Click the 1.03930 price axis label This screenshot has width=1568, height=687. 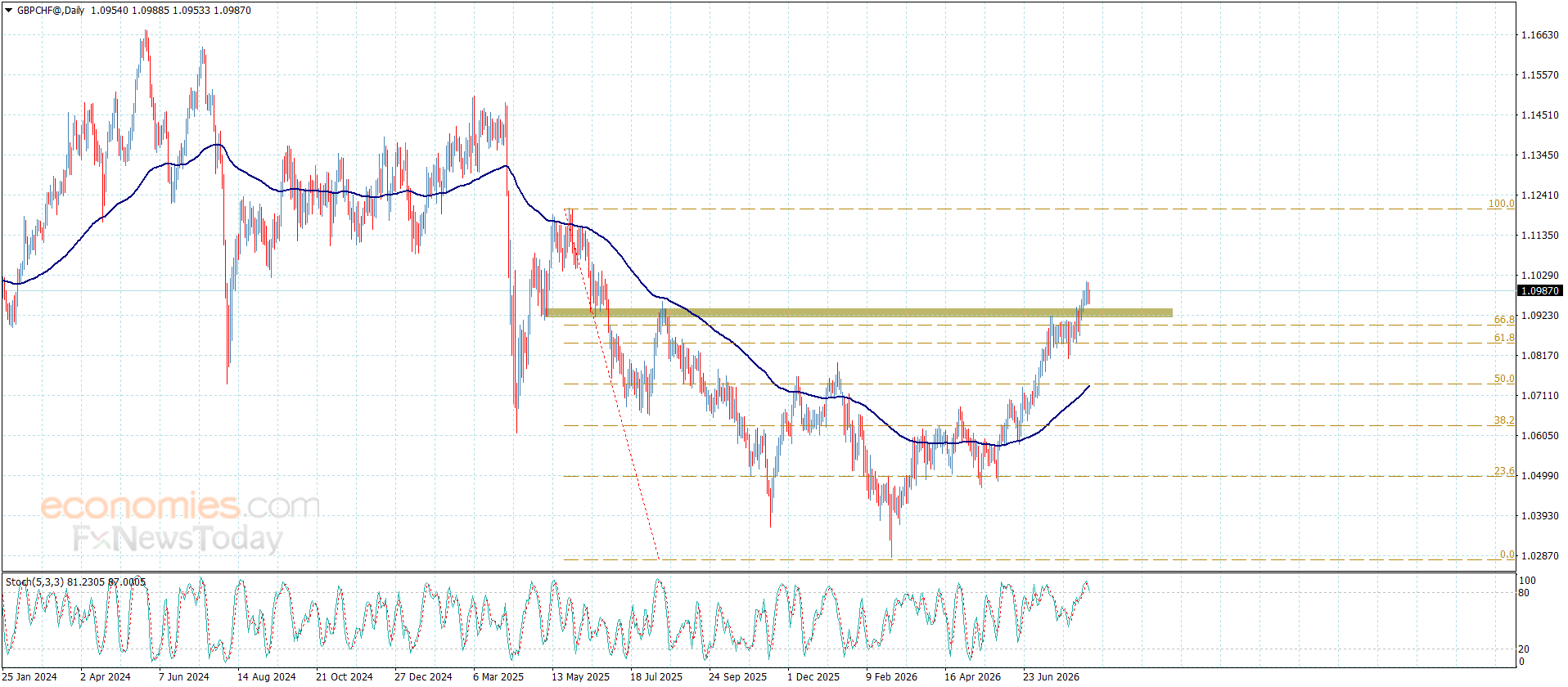point(1539,516)
